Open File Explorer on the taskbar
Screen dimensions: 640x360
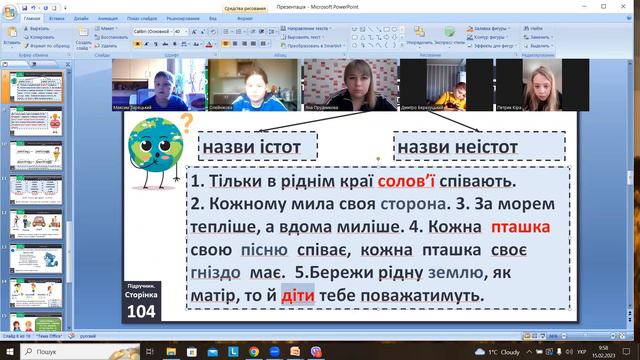tap(171, 351)
